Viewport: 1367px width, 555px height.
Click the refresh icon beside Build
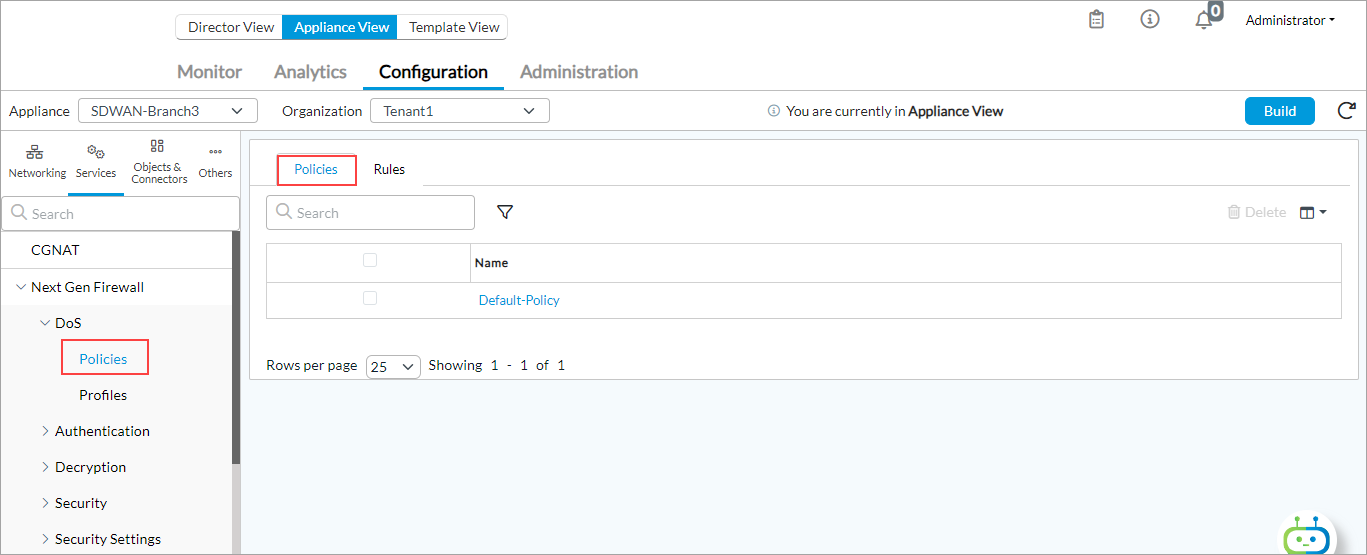click(x=1346, y=111)
